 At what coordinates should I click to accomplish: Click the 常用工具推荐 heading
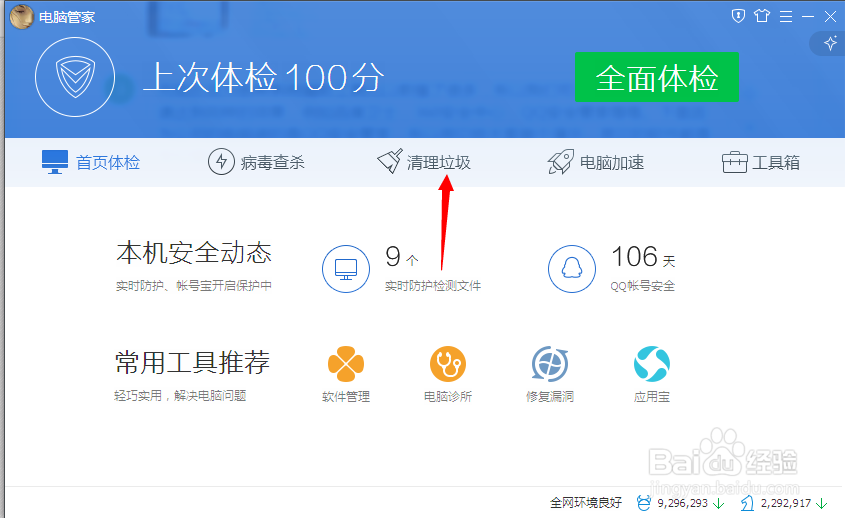[192, 362]
